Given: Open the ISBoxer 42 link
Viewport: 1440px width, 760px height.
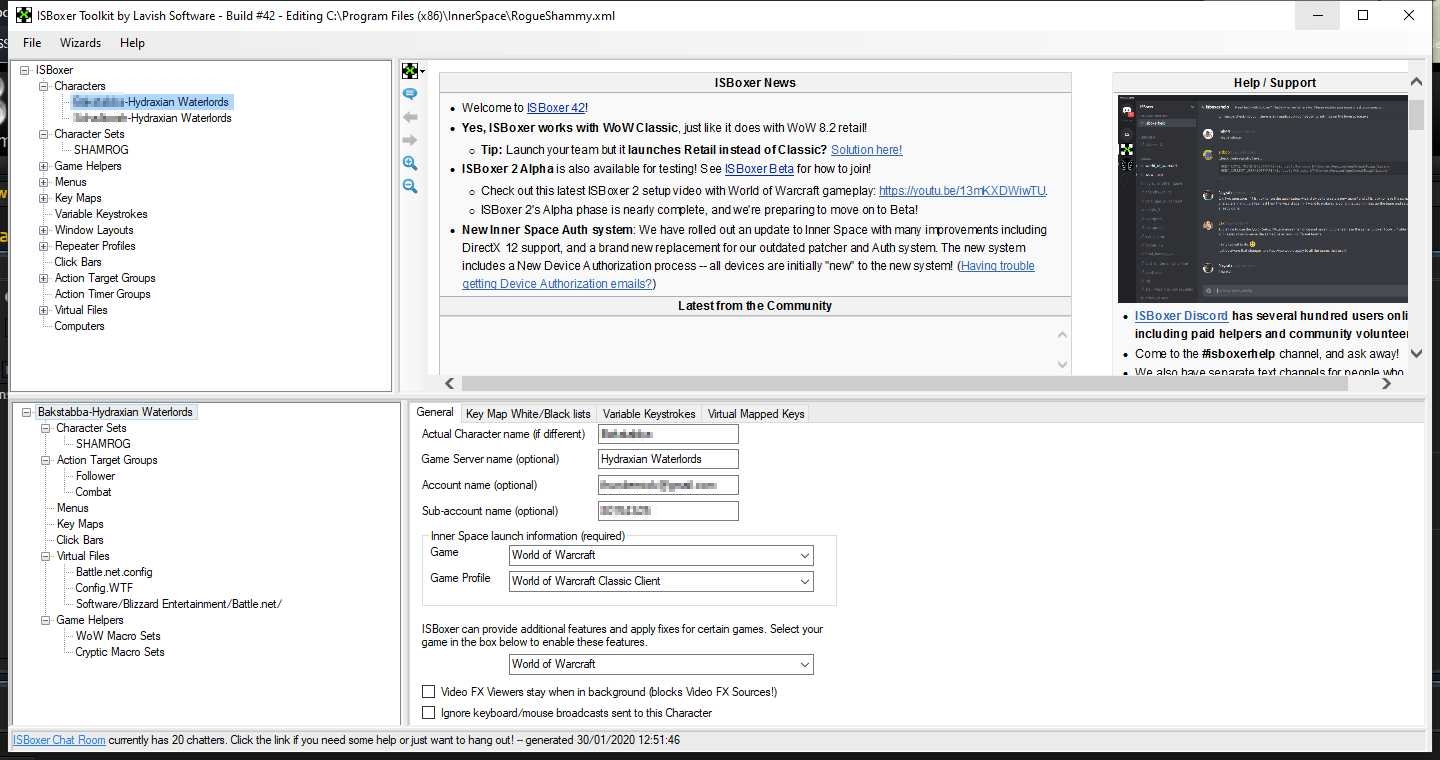Looking at the screenshot, I should coord(556,108).
